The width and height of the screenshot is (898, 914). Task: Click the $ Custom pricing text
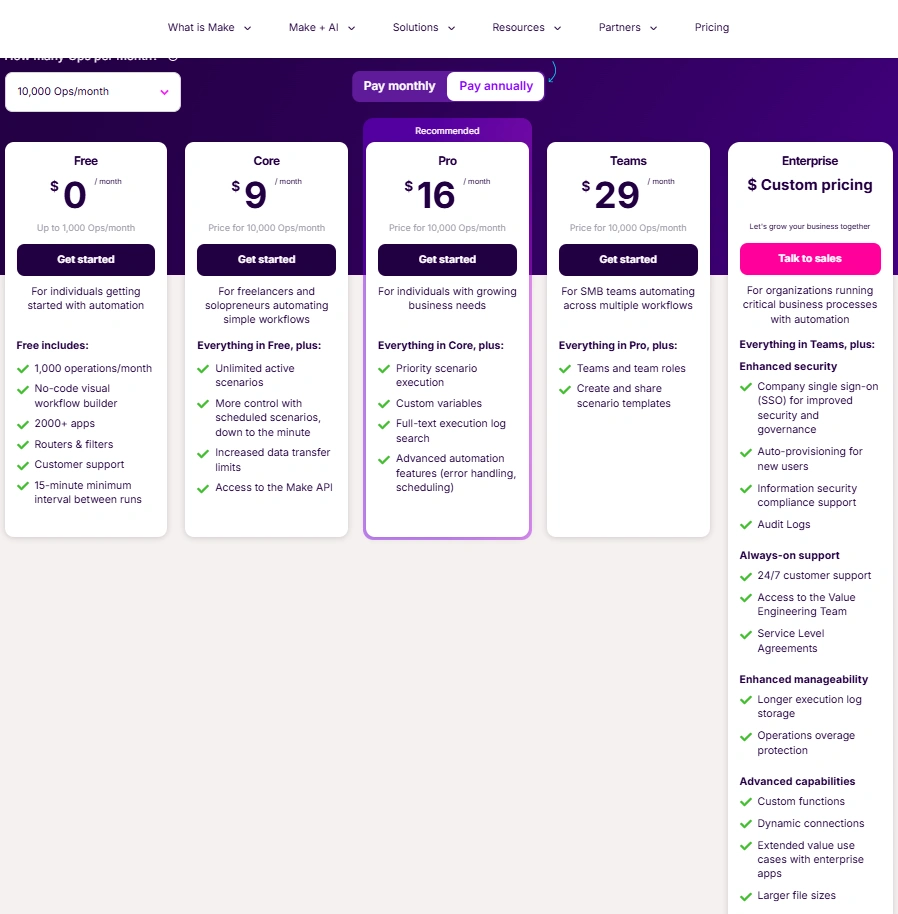810,185
